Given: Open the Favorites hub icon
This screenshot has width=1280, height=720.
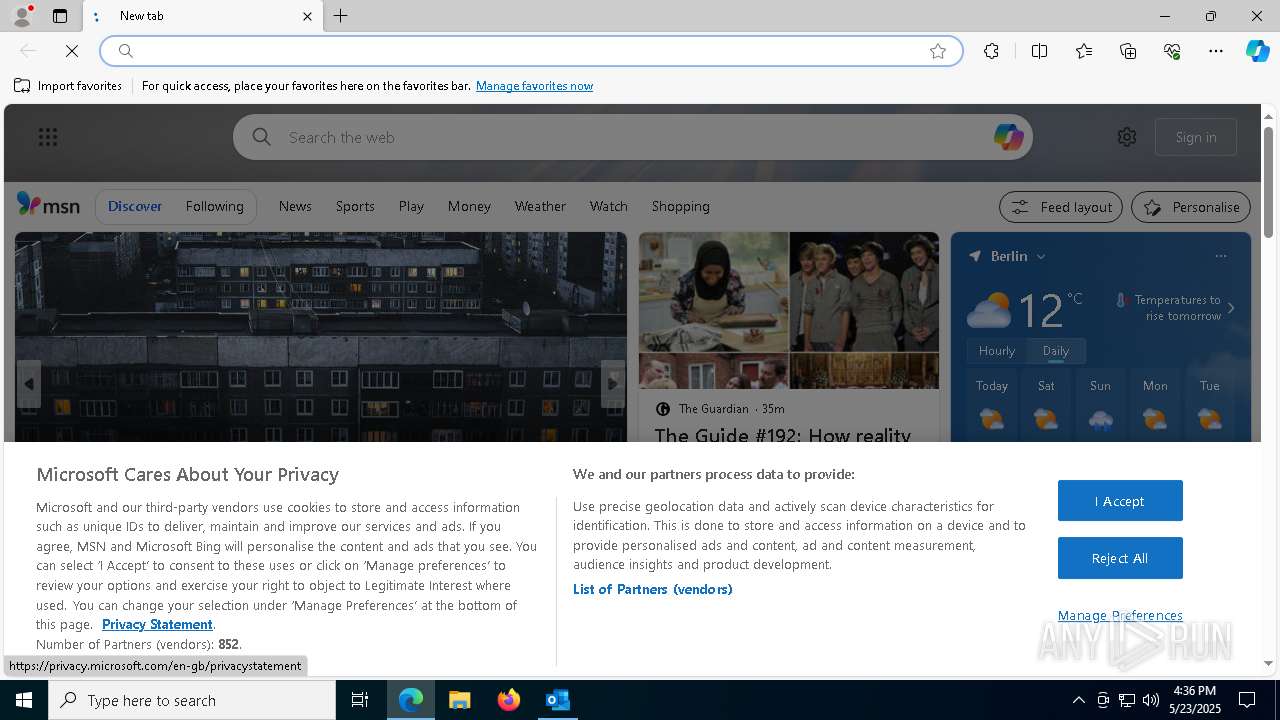Looking at the screenshot, I should [x=1084, y=51].
